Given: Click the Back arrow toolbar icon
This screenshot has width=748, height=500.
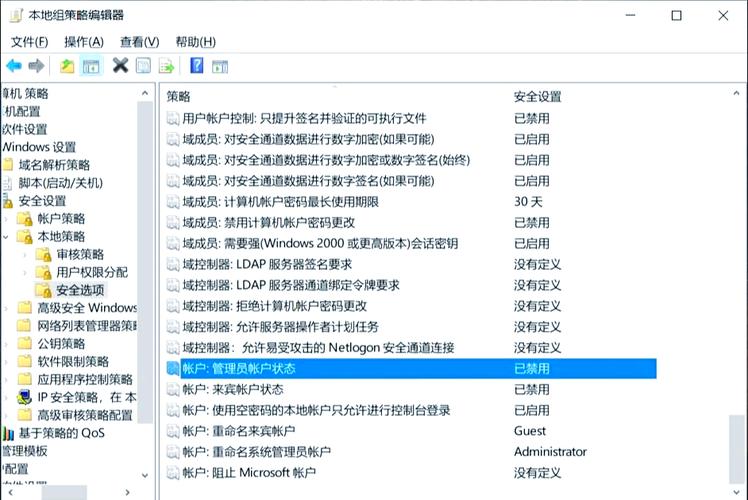Looking at the screenshot, I should 14,65.
